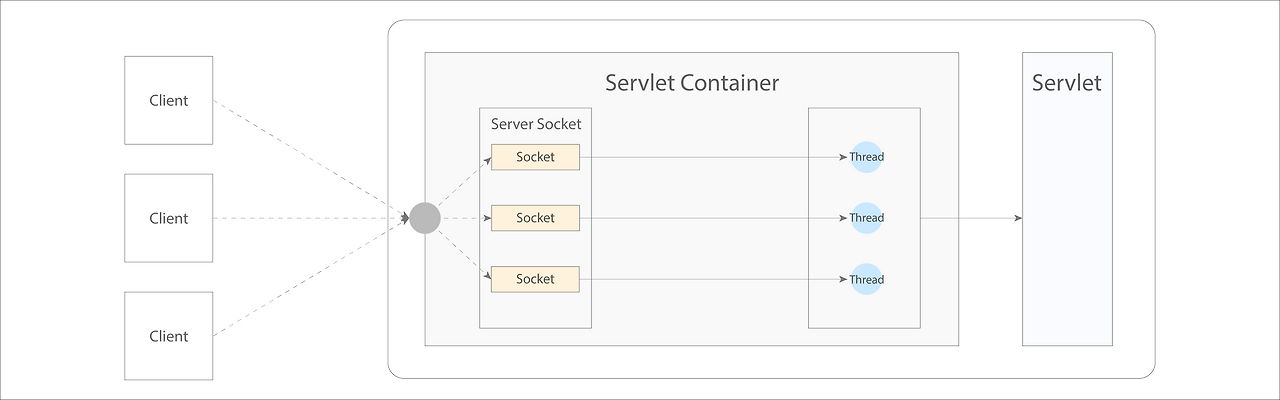Select the middle Socket box

click(535, 218)
